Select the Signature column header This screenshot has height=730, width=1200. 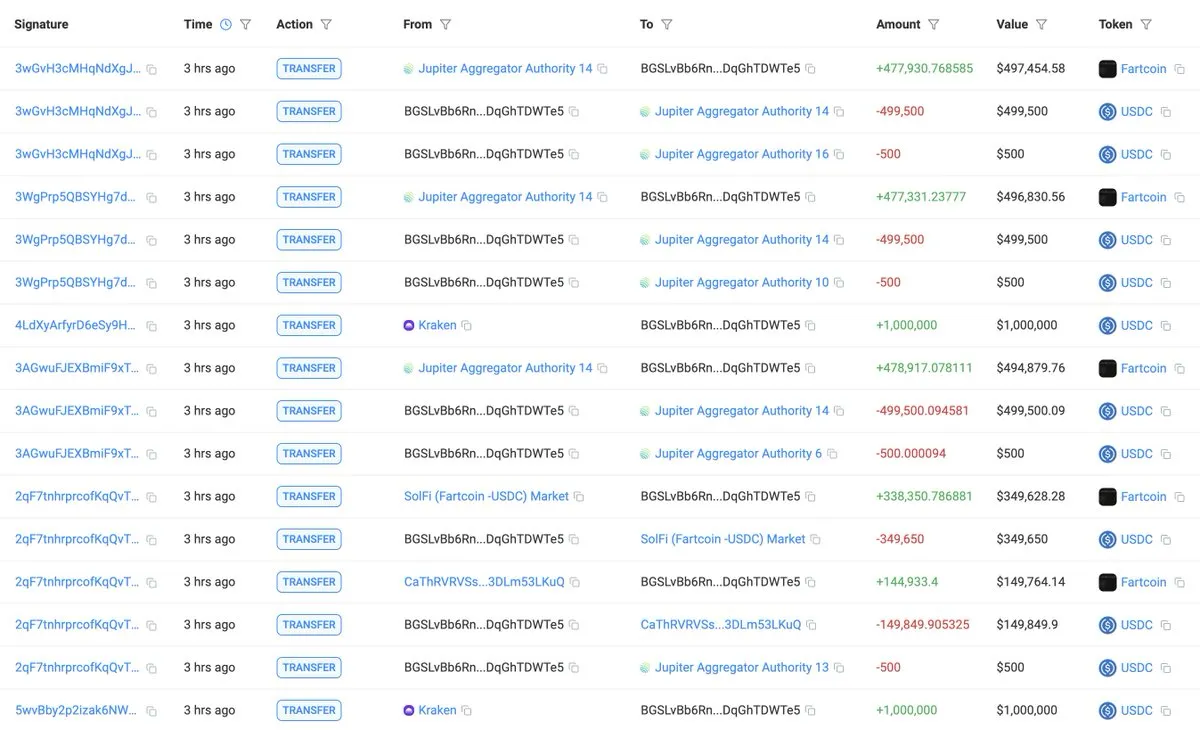41,24
